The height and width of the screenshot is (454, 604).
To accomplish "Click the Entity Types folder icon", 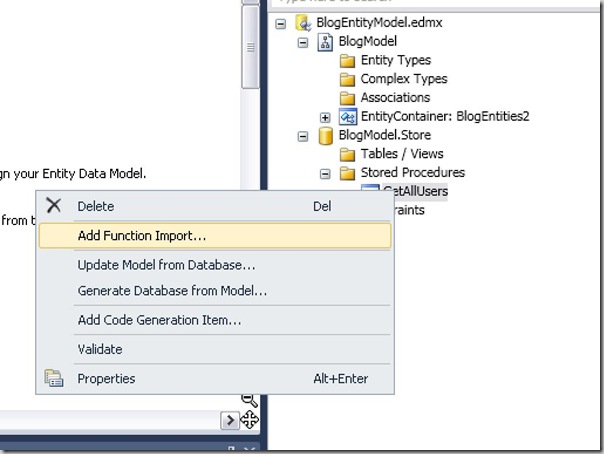I will [347, 61].
